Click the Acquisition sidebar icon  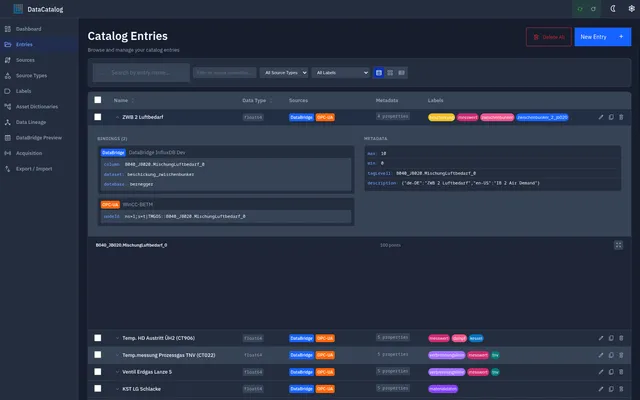click(x=7, y=153)
